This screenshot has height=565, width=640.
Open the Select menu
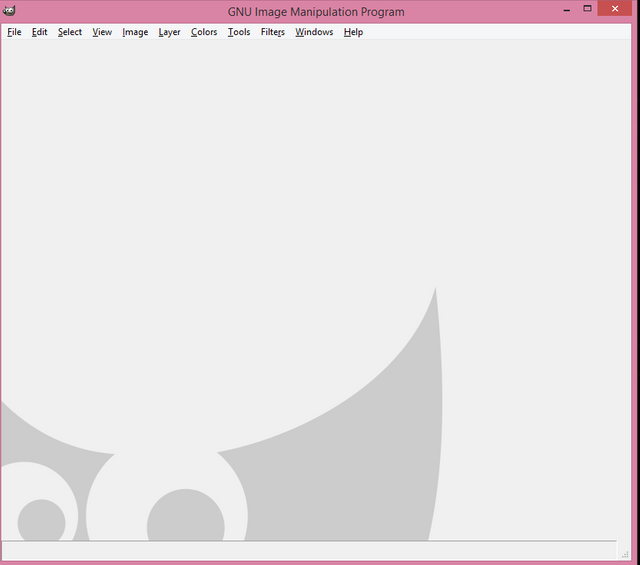click(70, 32)
